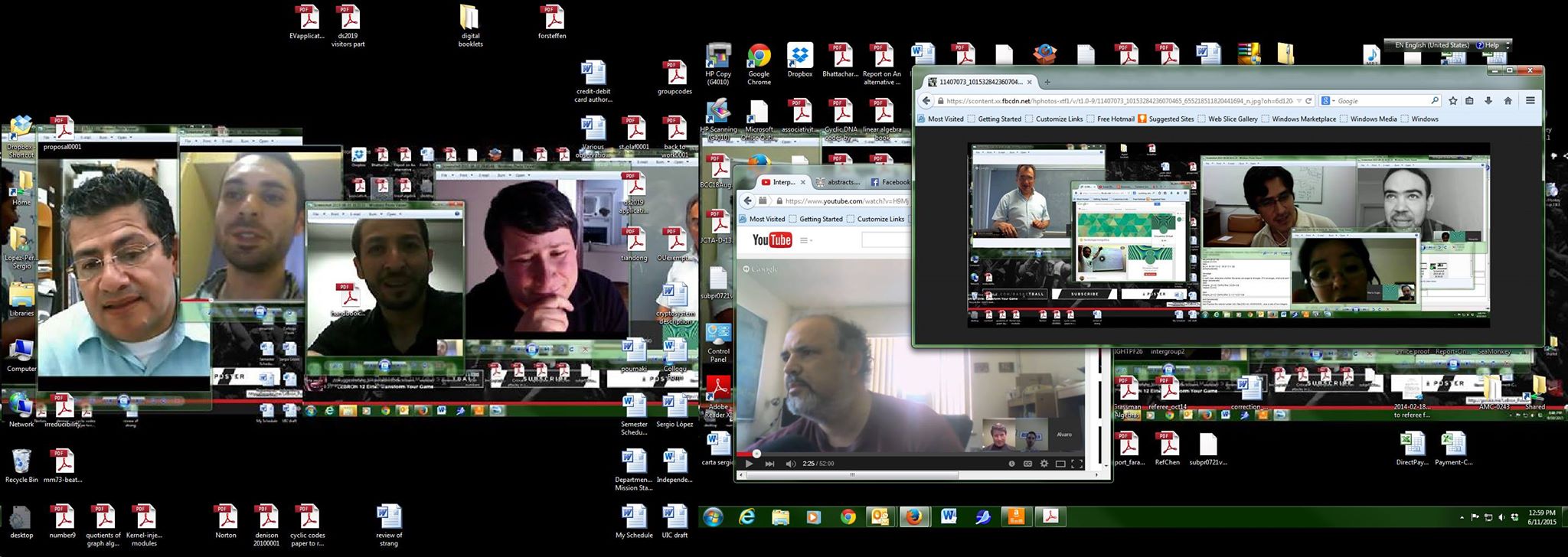Play the YouTube video
The height and width of the screenshot is (557, 1568).
point(749,464)
